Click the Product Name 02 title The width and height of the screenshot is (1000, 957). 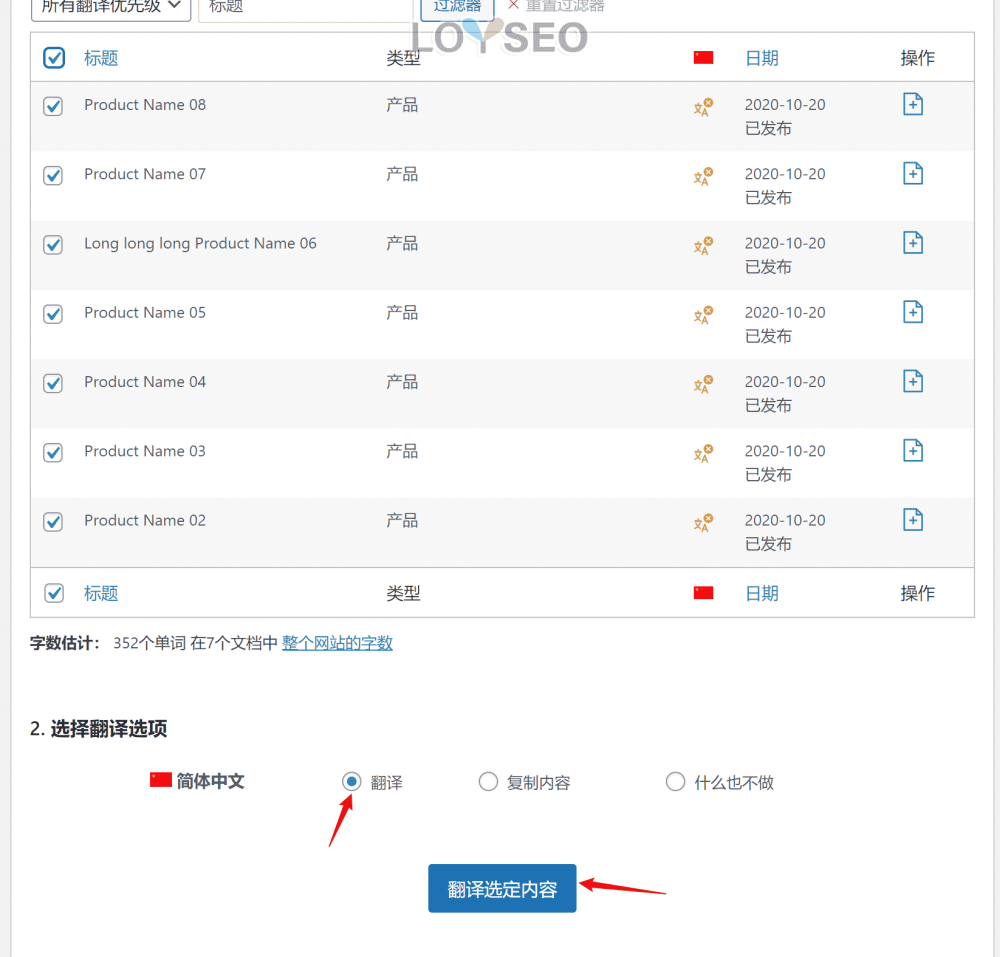(145, 520)
